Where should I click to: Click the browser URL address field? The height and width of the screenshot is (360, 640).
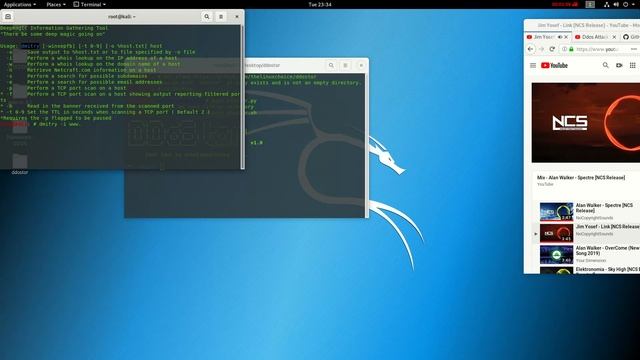pos(599,49)
